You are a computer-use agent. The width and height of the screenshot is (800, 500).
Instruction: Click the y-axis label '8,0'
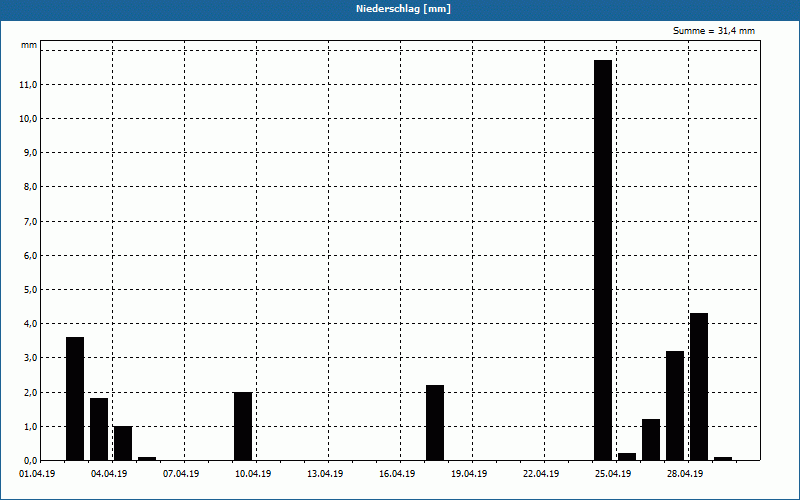(30, 187)
